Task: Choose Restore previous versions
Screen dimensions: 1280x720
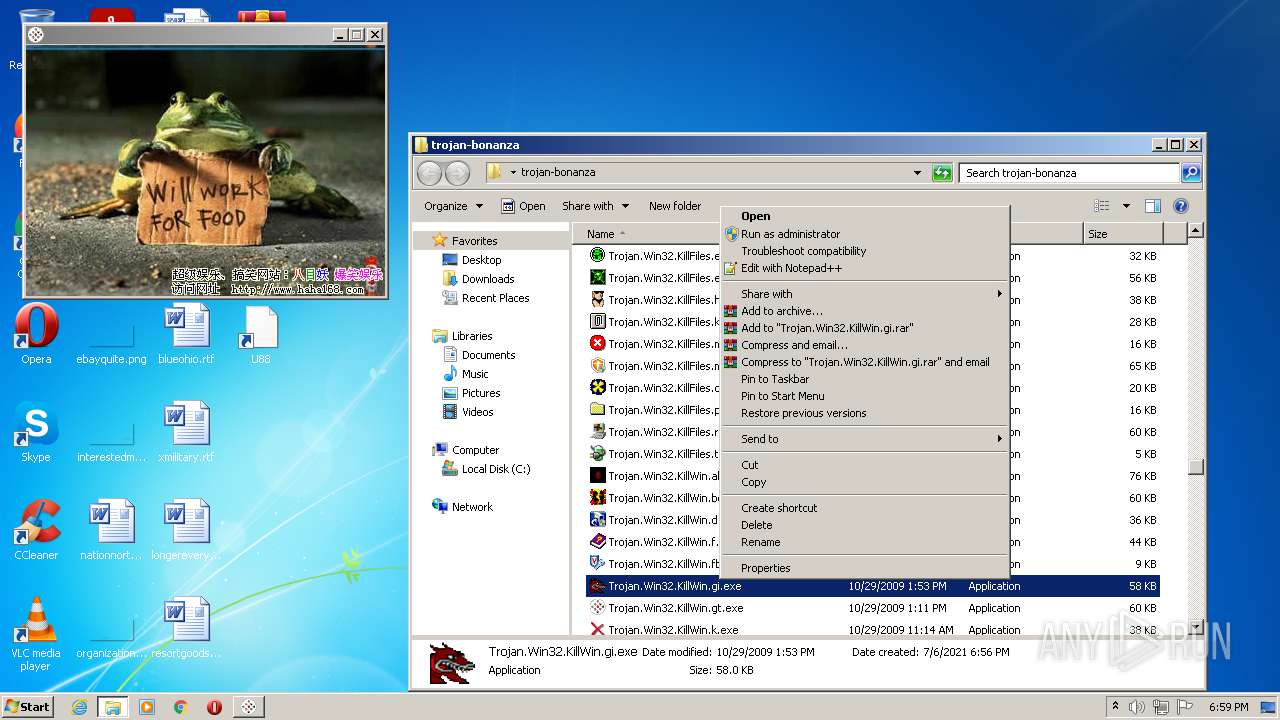Action: 865,413
